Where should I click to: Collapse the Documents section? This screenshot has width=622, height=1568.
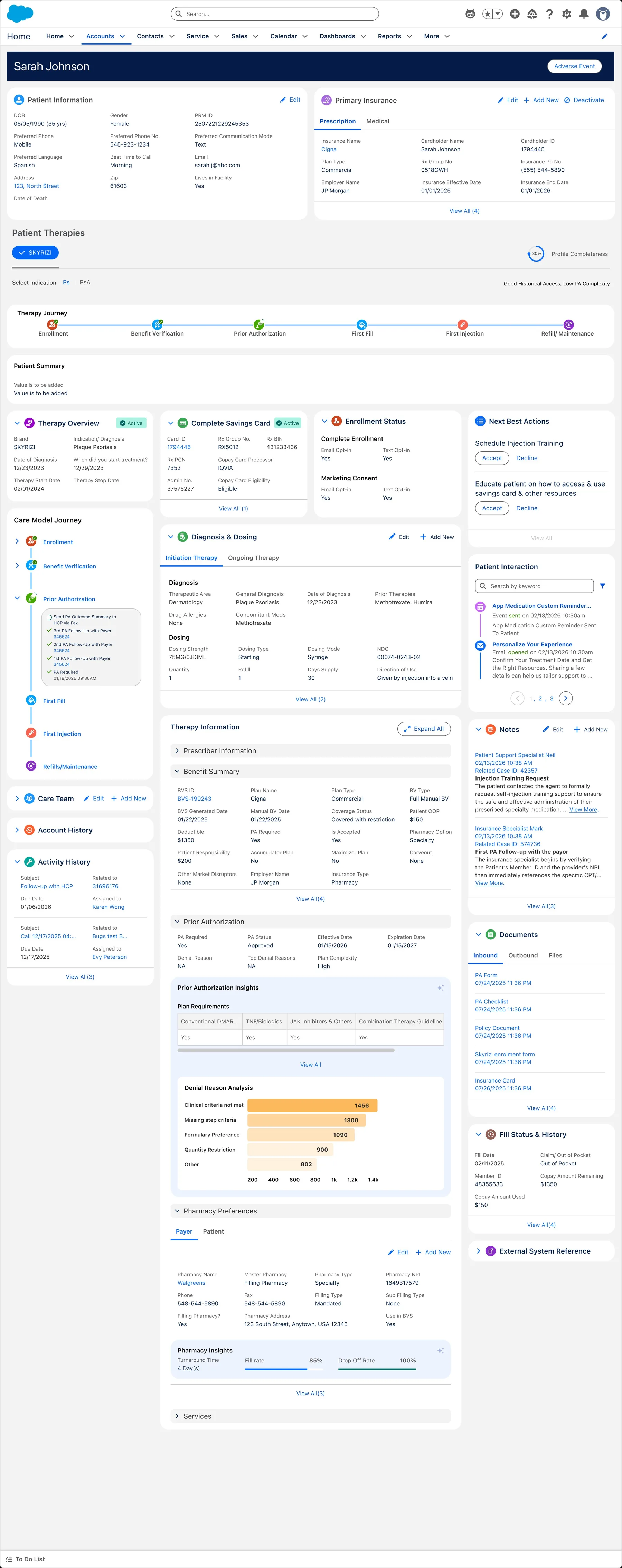coord(478,935)
